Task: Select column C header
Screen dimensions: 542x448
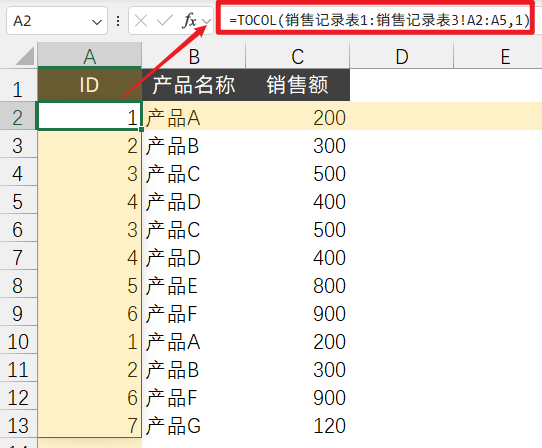Action: coord(298,55)
